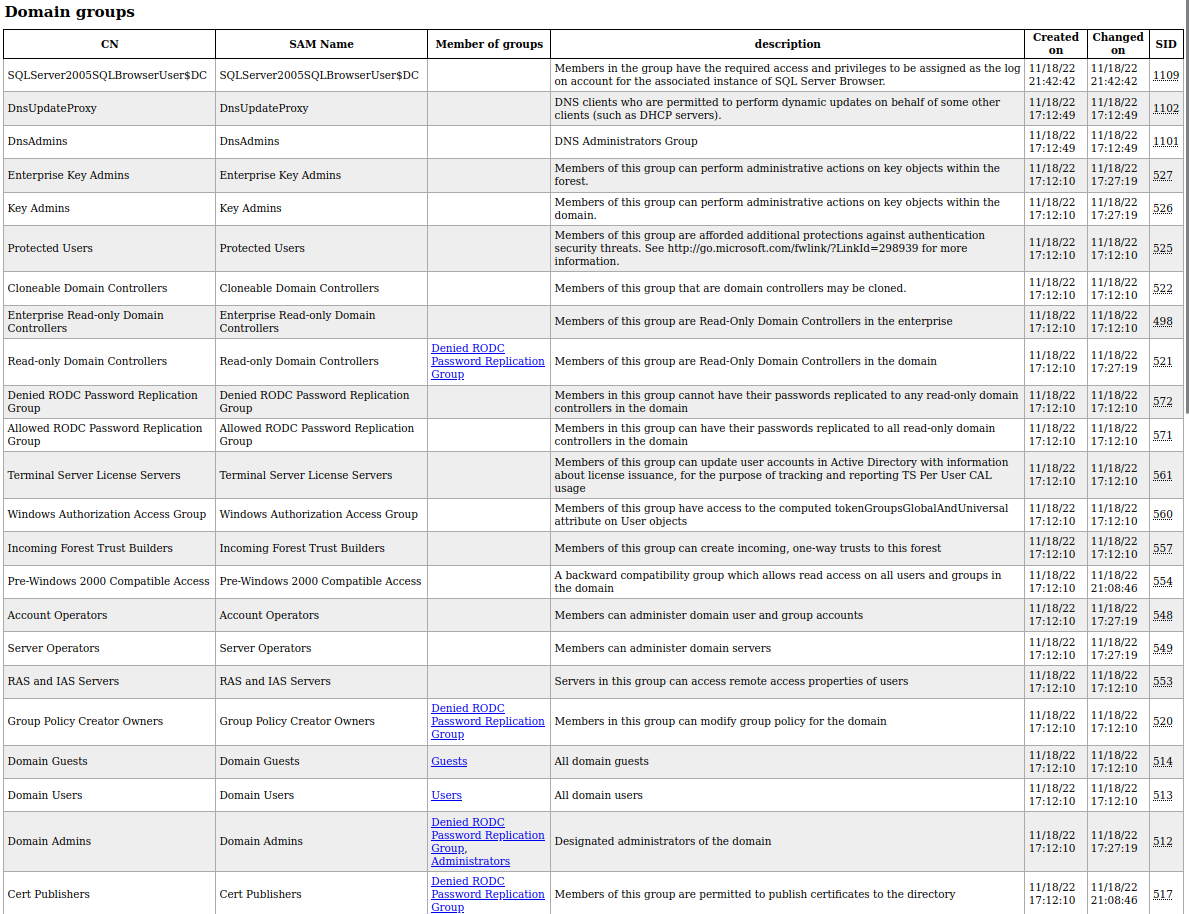This screenshot has height=914, width=1189.
Task: Select the RAS and IAS Servers CN cell
Action: click(x=109, y=681)
